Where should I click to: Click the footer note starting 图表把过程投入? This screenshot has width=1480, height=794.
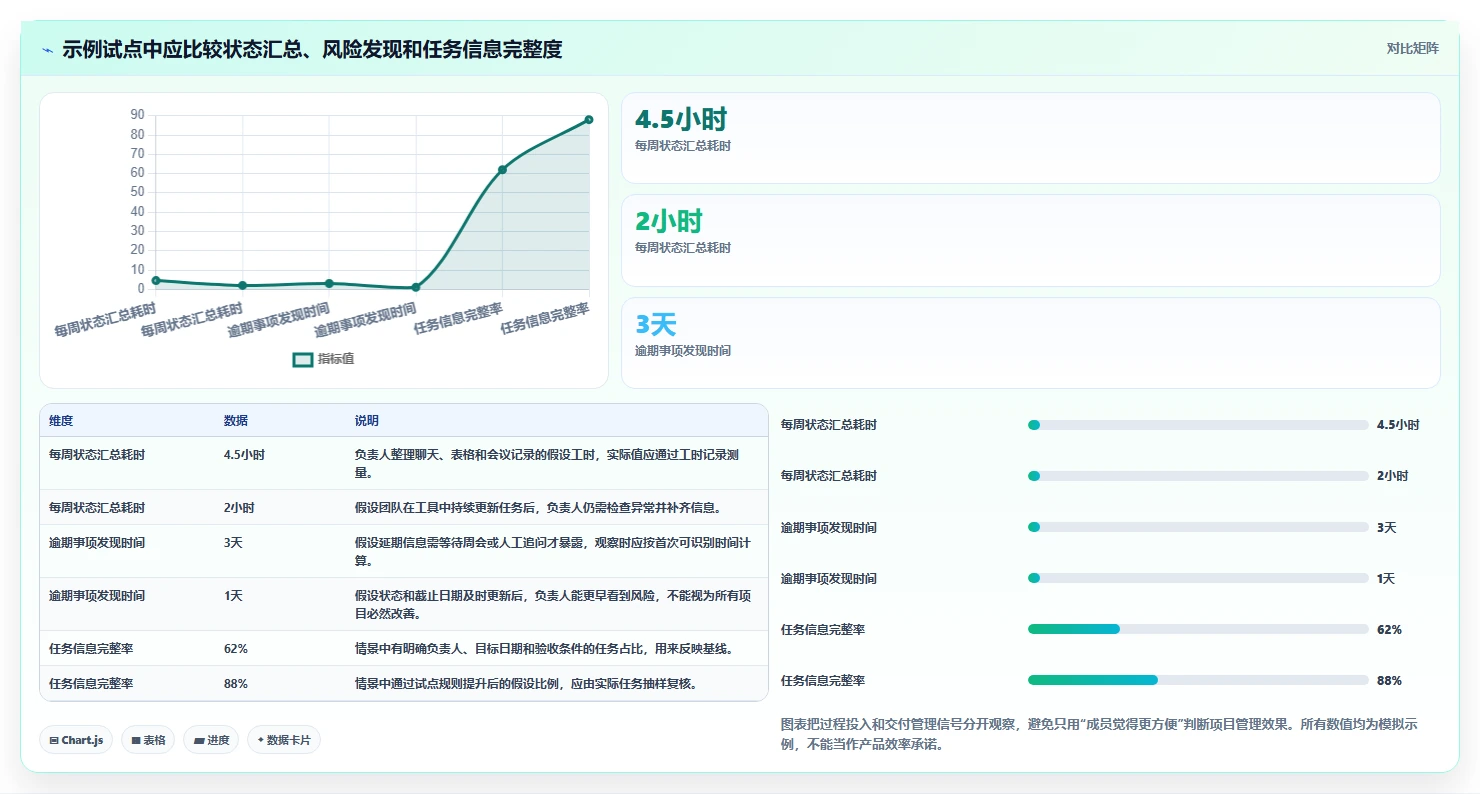(x=1099, y=734)
